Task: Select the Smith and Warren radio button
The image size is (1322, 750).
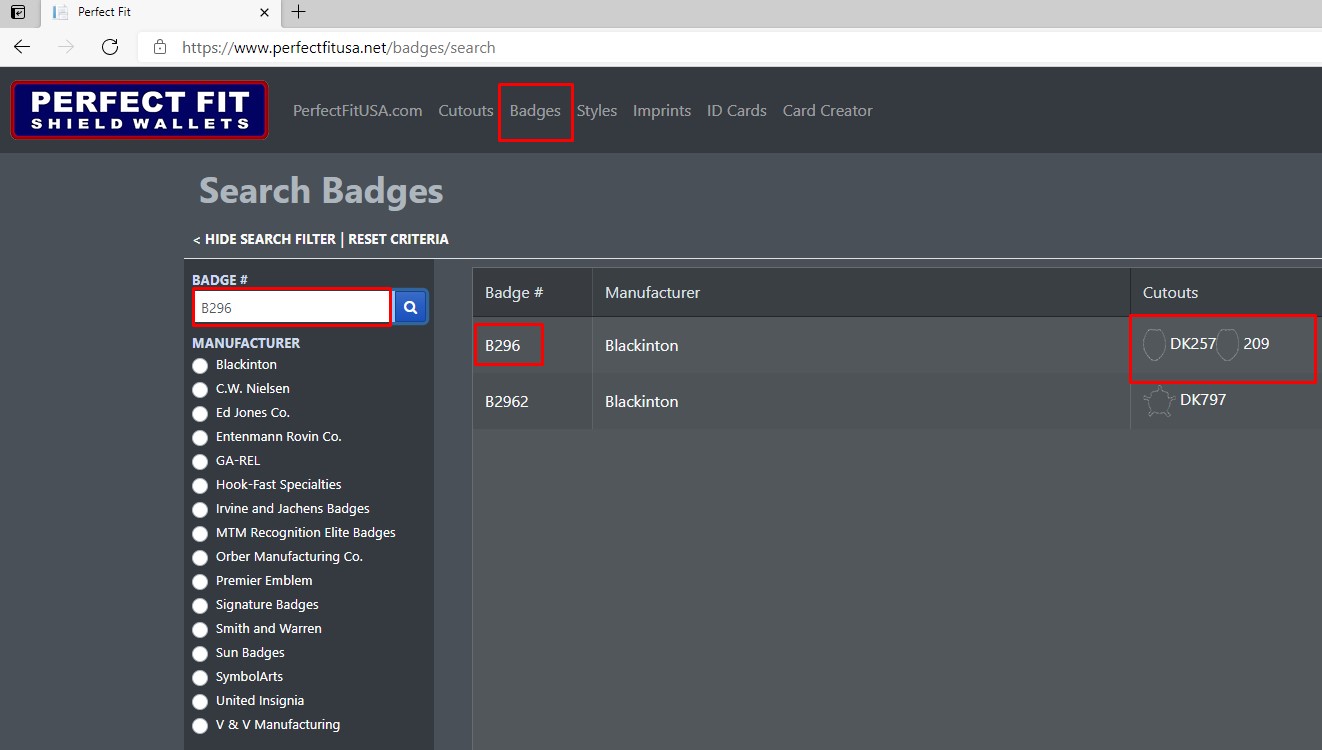Action: (200, 630)
